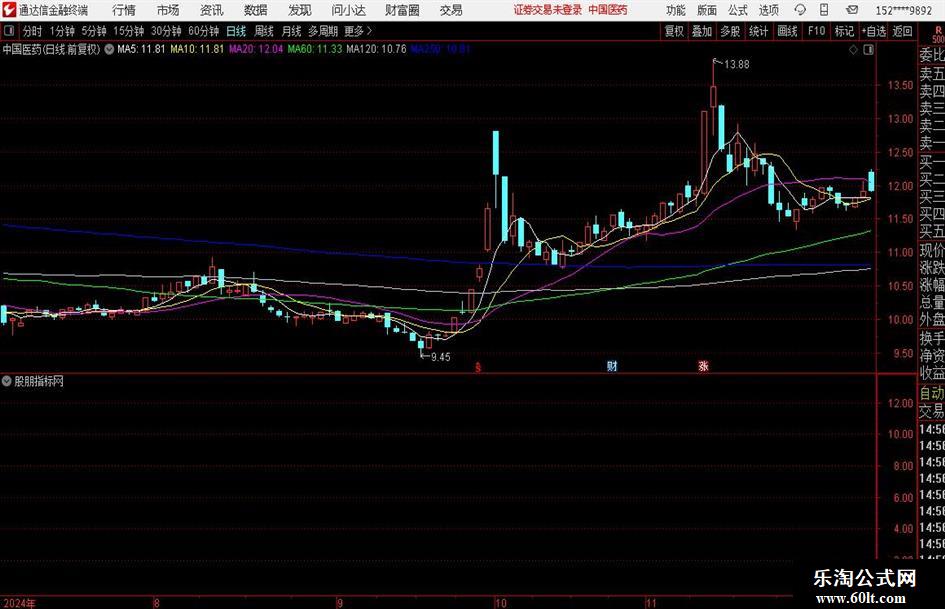Screen dimensions: 945x609
Task: Open the mail envelope icon
Action: coord(852,10)
